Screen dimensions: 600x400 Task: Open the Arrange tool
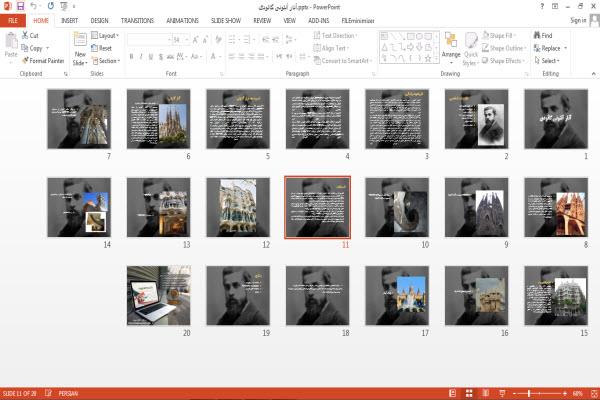point(451,49)
